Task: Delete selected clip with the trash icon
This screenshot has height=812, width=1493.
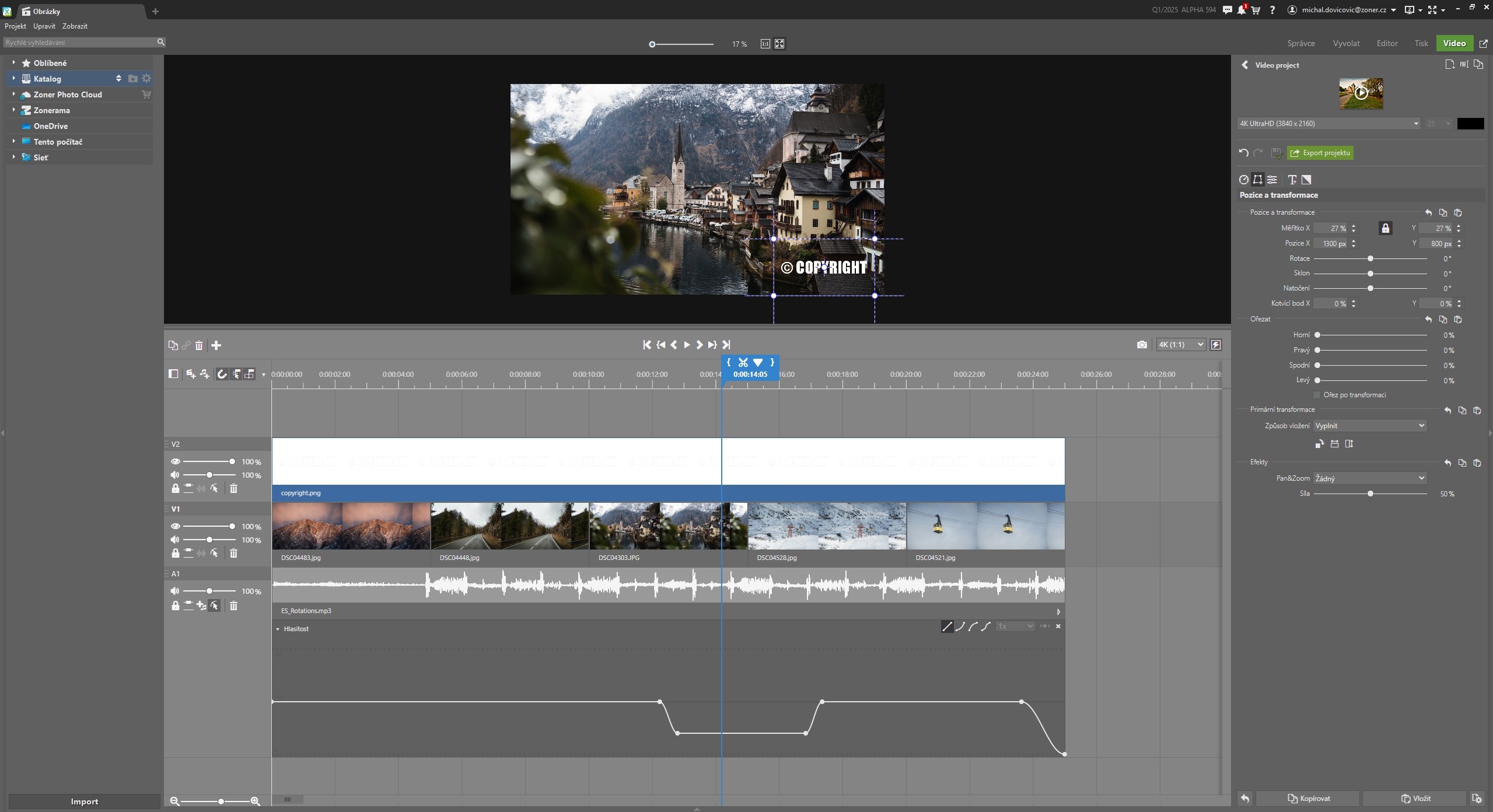Action: tap(199, 345)
